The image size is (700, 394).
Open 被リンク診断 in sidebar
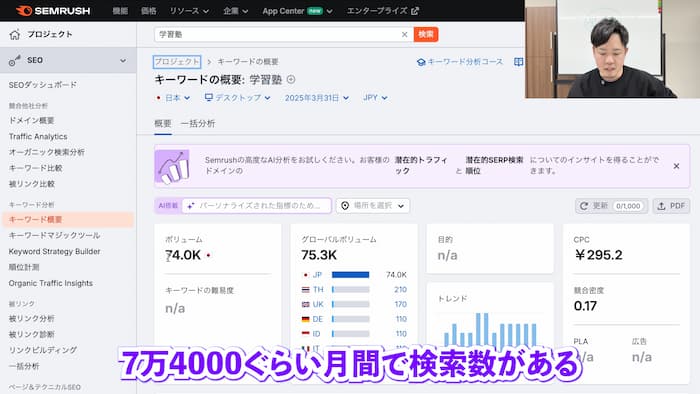32,334
